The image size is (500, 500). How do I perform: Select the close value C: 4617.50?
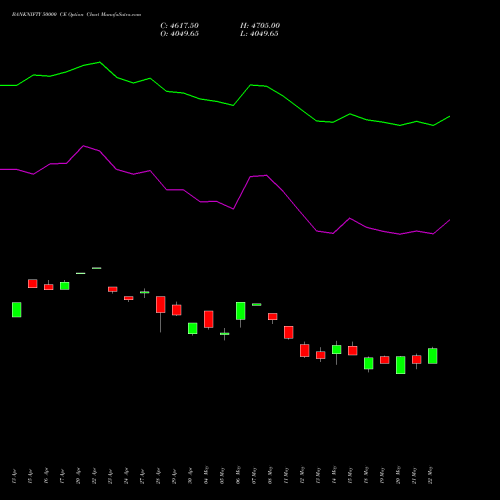[179, 26]
